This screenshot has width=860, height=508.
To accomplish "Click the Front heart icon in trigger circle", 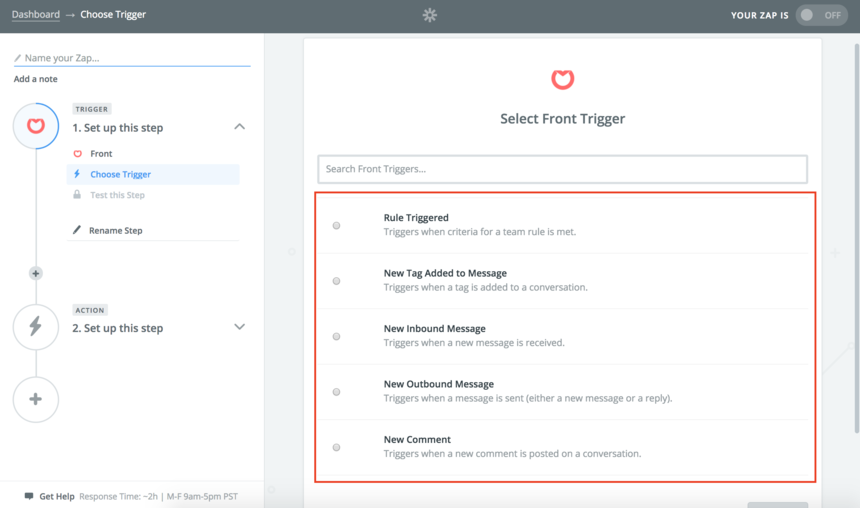I will click(x=36, y=126).
